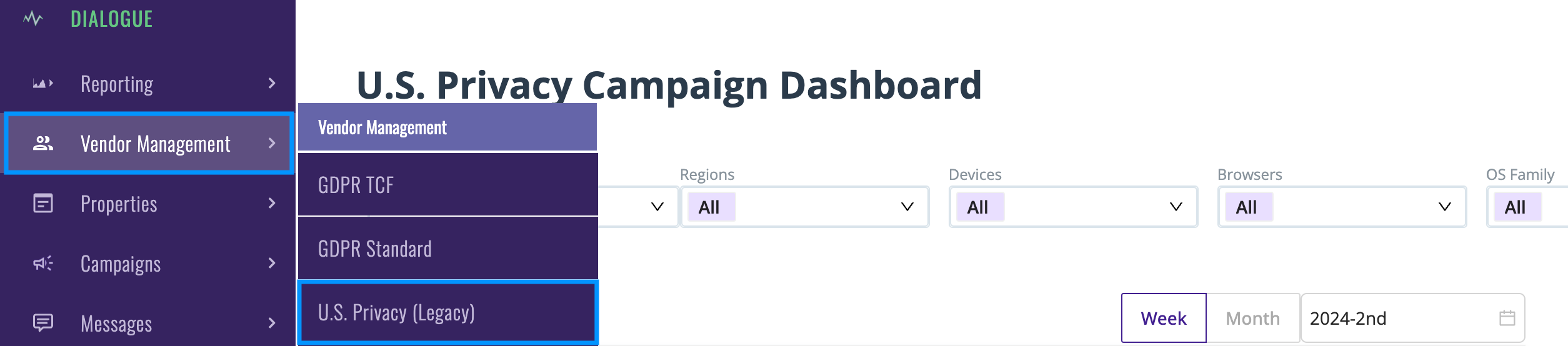Click the Dialogue pulse logo icon

pyautogui.click(x=33, y=19)
